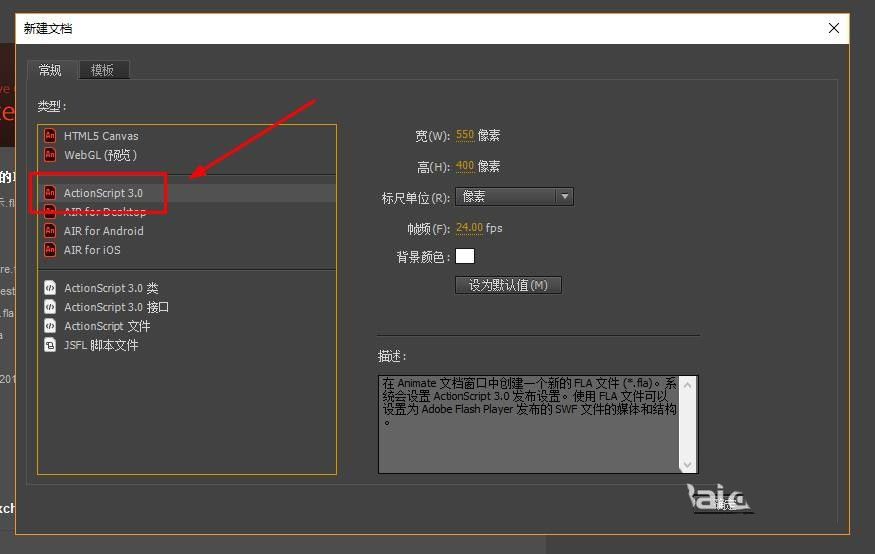Choose ActionScript 3.0 document type
Viewport: 875px width, 554px height.
187,192
